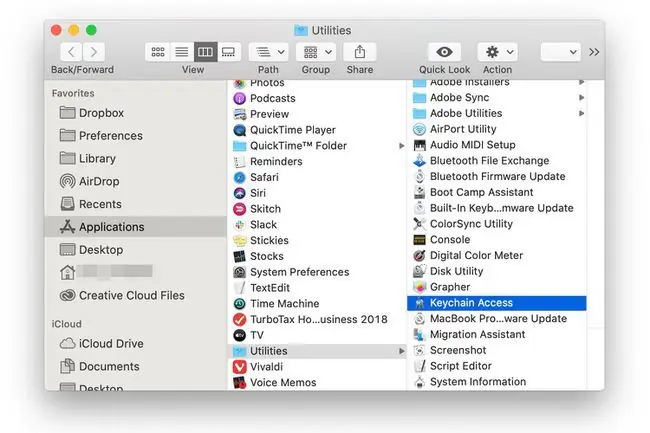Select TurboTax Ho...usiness 2018
This screenshot has width=650, height=433.
(x=317, y=319)
